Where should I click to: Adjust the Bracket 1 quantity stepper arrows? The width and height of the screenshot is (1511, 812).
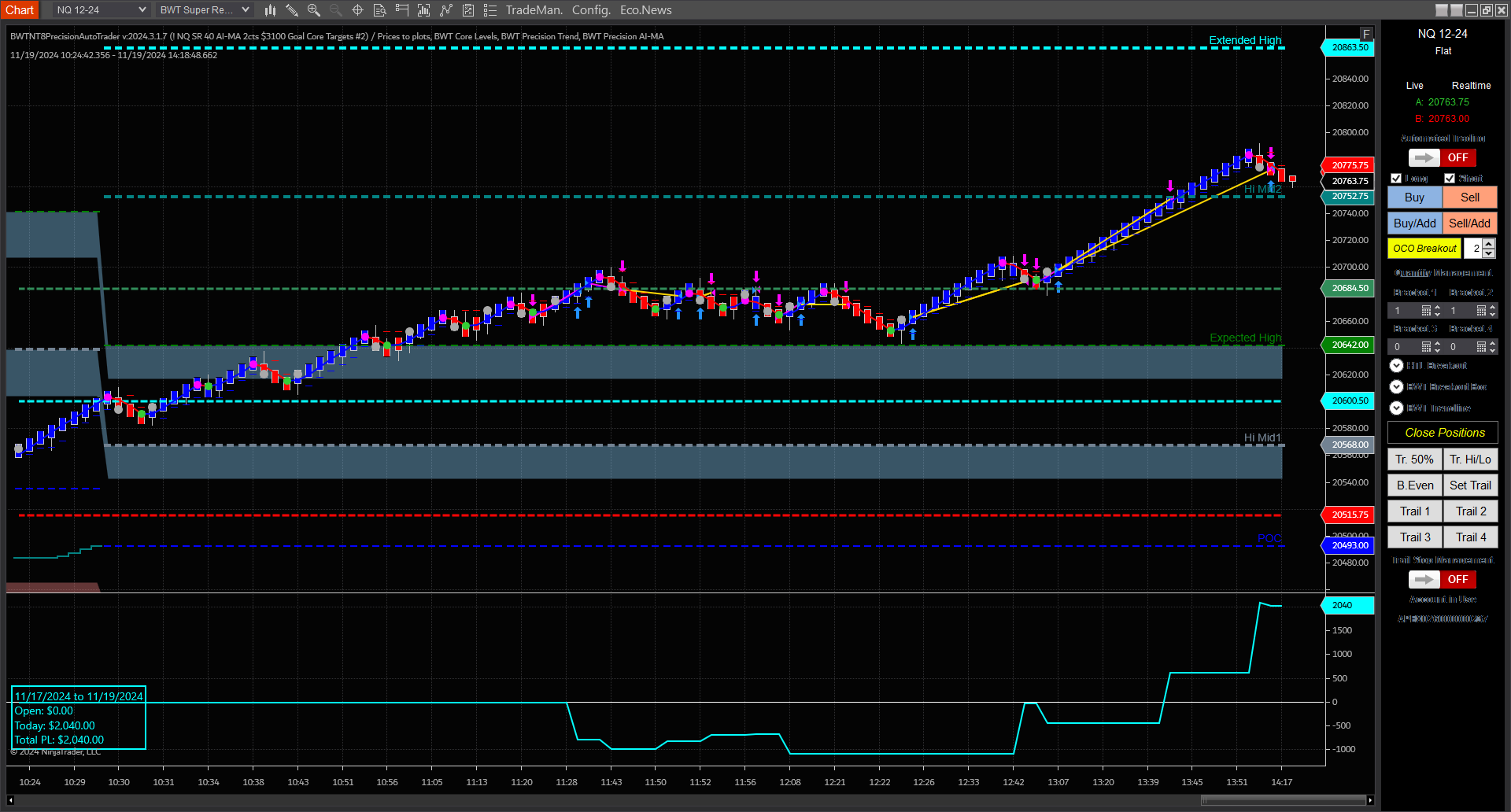click(x=1437, y=311)
